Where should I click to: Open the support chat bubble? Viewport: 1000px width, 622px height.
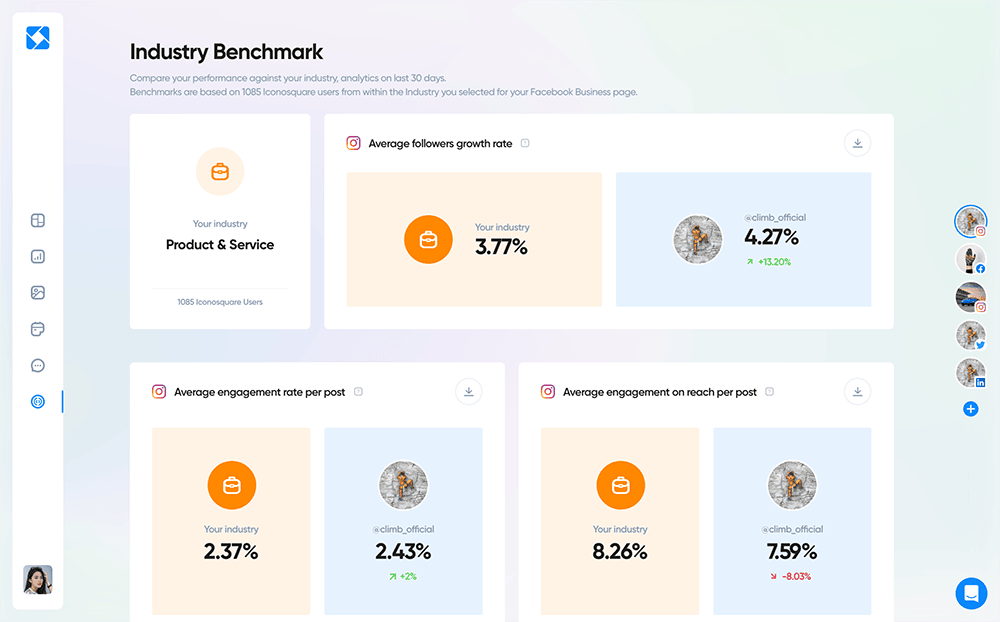coord(971,593)
